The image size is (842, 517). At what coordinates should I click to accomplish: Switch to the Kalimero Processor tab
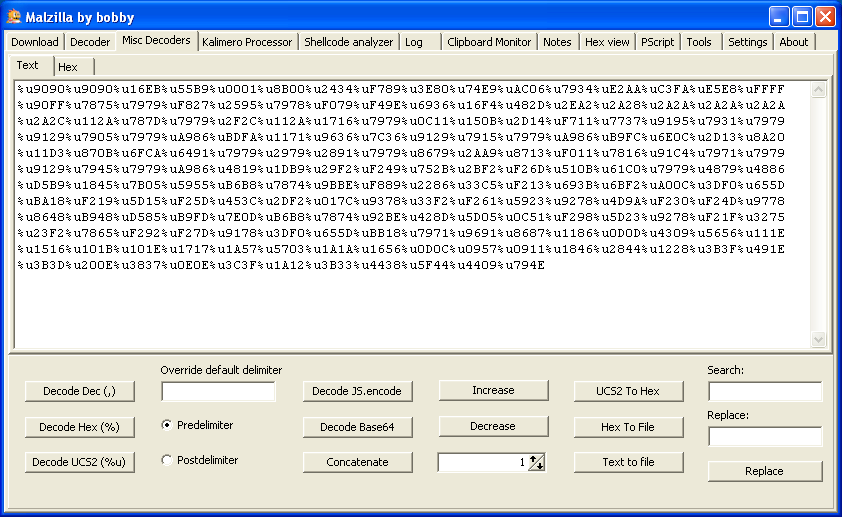247,42
